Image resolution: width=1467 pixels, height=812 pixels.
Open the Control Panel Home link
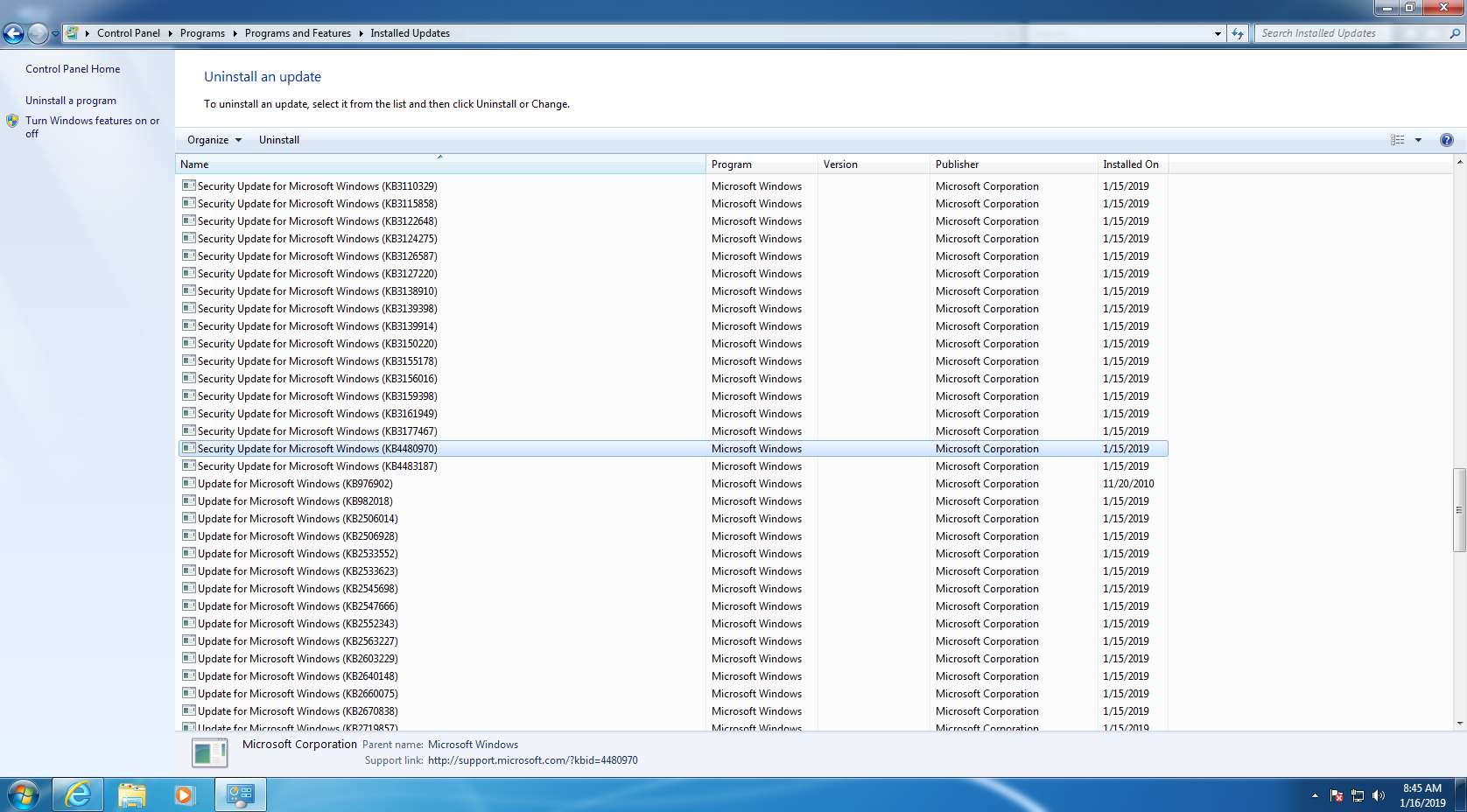pos(73,69)
